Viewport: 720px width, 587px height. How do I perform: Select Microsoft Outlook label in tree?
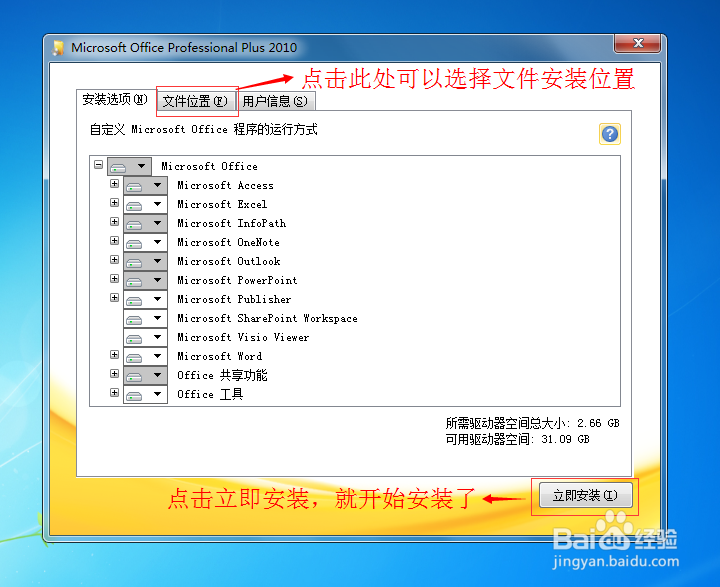click(x=229, y=262)
